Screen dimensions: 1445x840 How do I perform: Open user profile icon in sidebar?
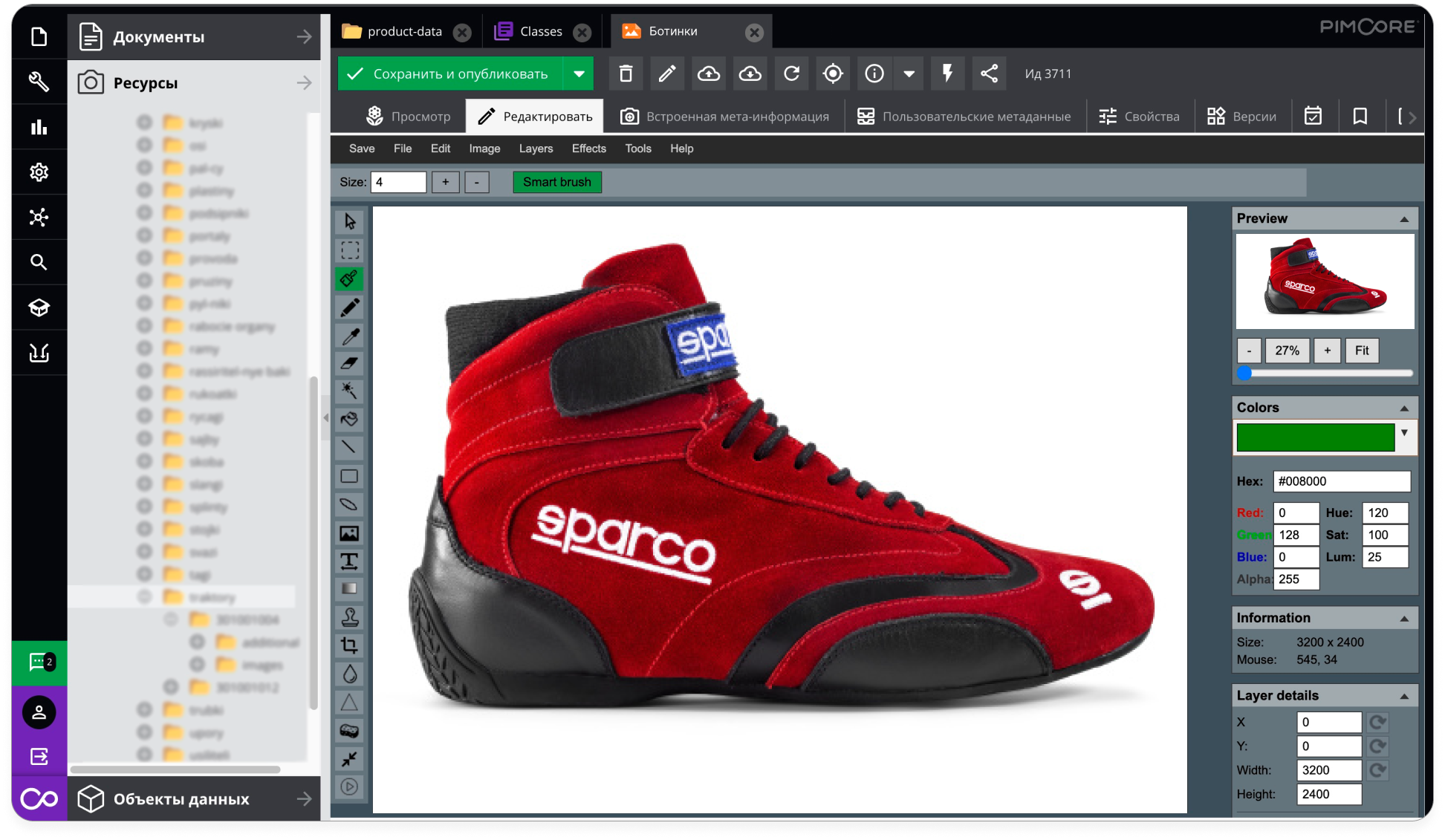pyautogui.click(x=39, y=712)
